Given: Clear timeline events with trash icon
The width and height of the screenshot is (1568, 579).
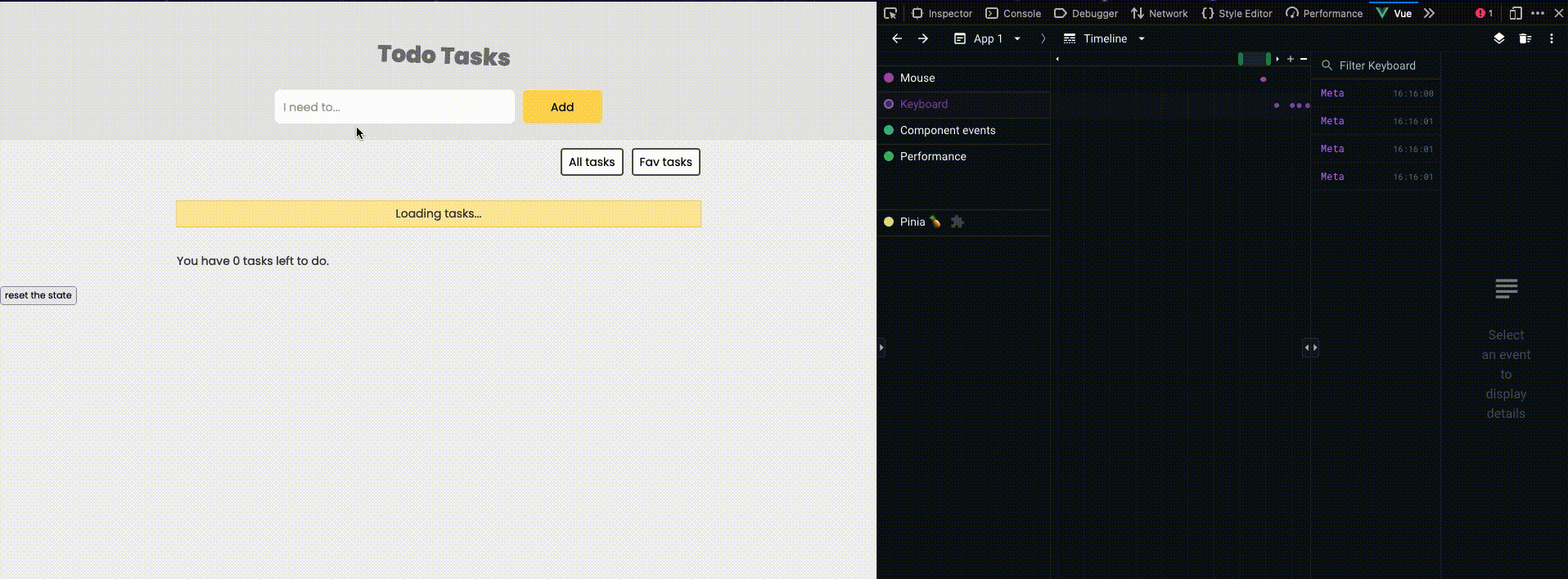Looking at the screenshot, I should [x=1525, y=38].
